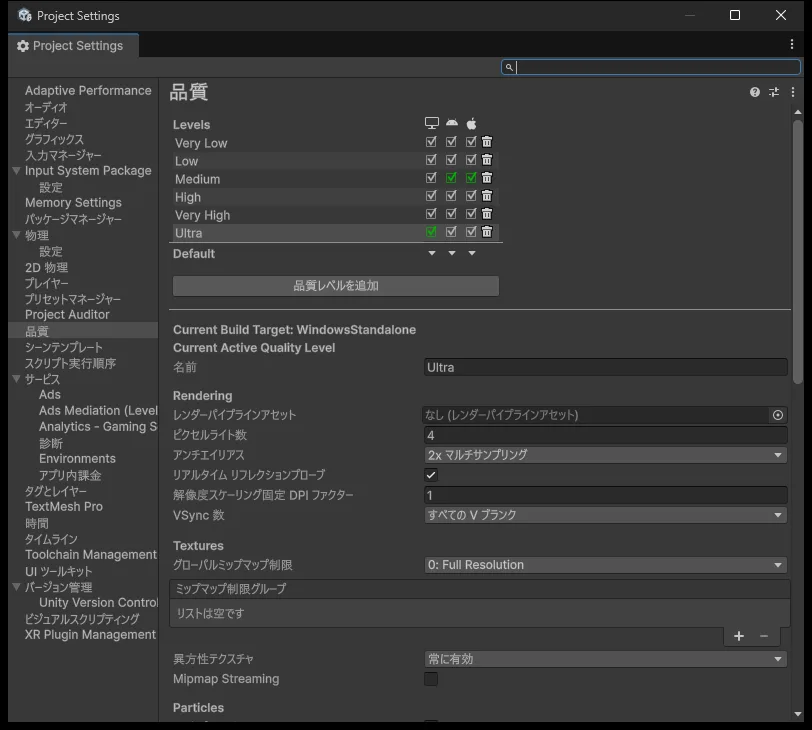Image resolution: width=812 pixels, height=730 pixels.
Task: Open the desktop Default quality dropdown
Action: pyautogui.click(x=432, y=253)
